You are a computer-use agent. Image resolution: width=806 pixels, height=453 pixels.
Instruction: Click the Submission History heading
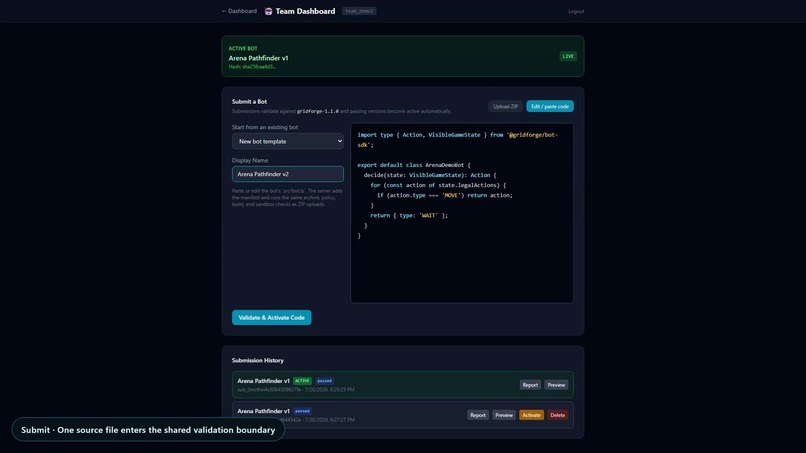[x=258, y=360]
